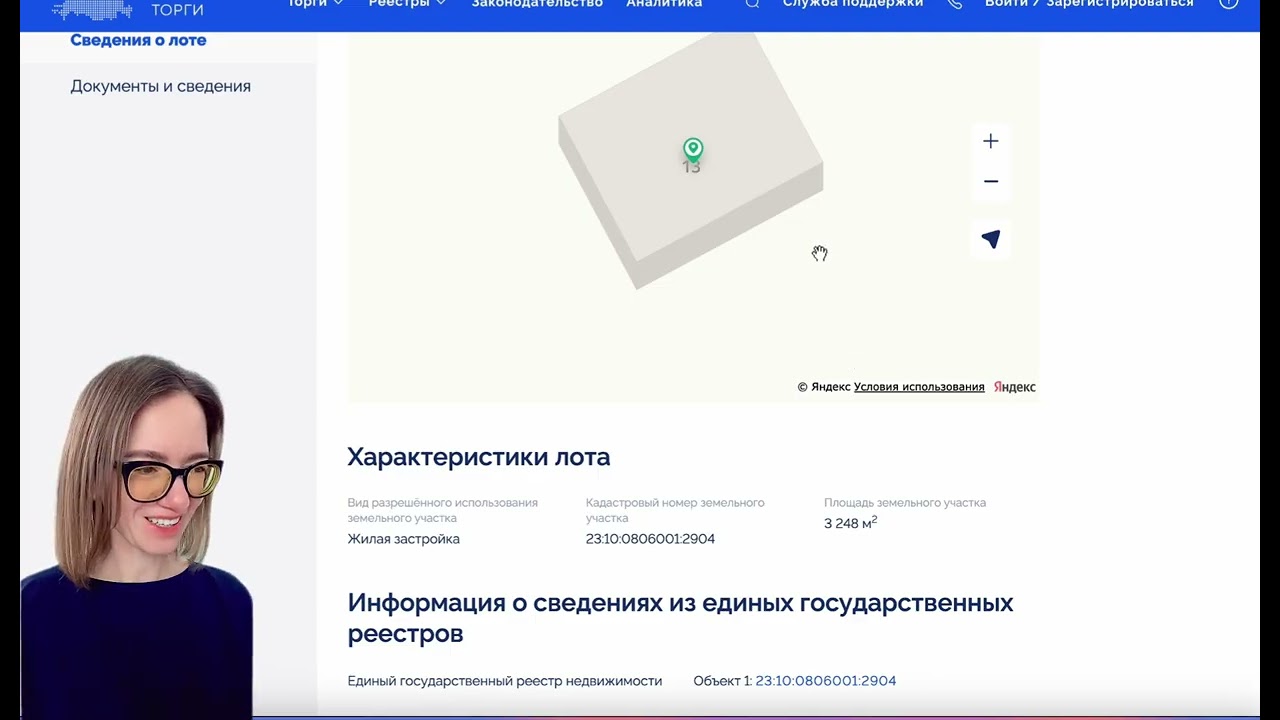
Task: Select cadastral number value under Кадастровый номер
Action: [650, 539]
